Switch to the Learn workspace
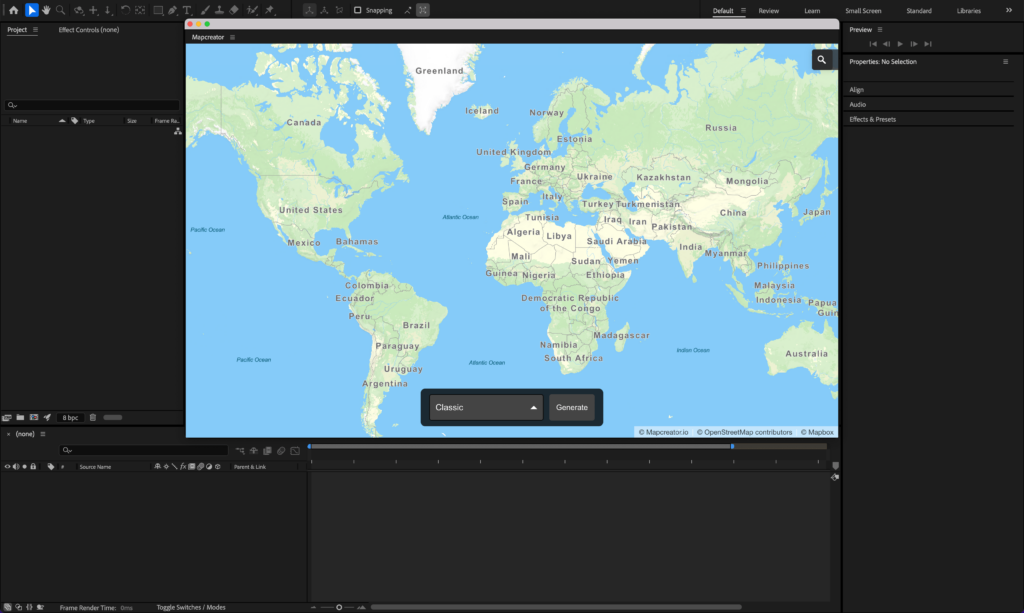The image size is (1024, 613). click(812, 10)
